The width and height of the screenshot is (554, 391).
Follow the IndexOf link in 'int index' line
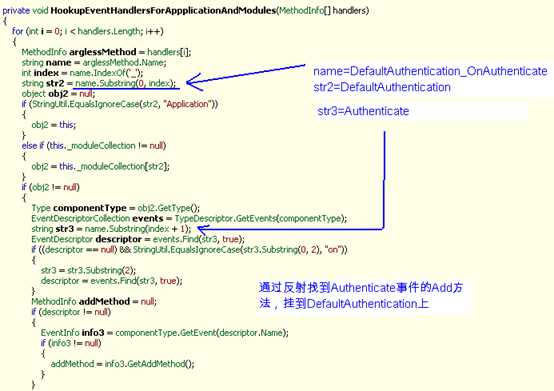click(109, 73)
